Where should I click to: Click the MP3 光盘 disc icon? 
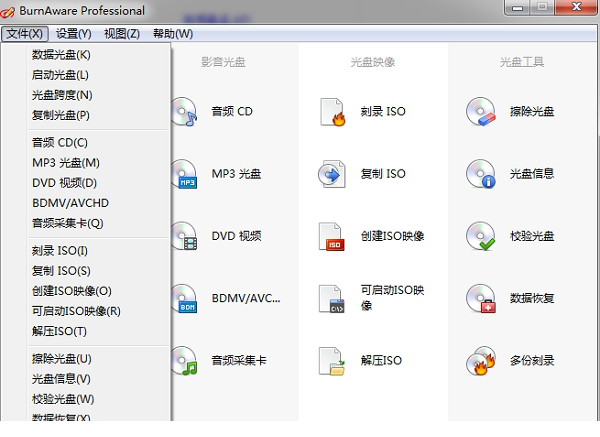184,174
